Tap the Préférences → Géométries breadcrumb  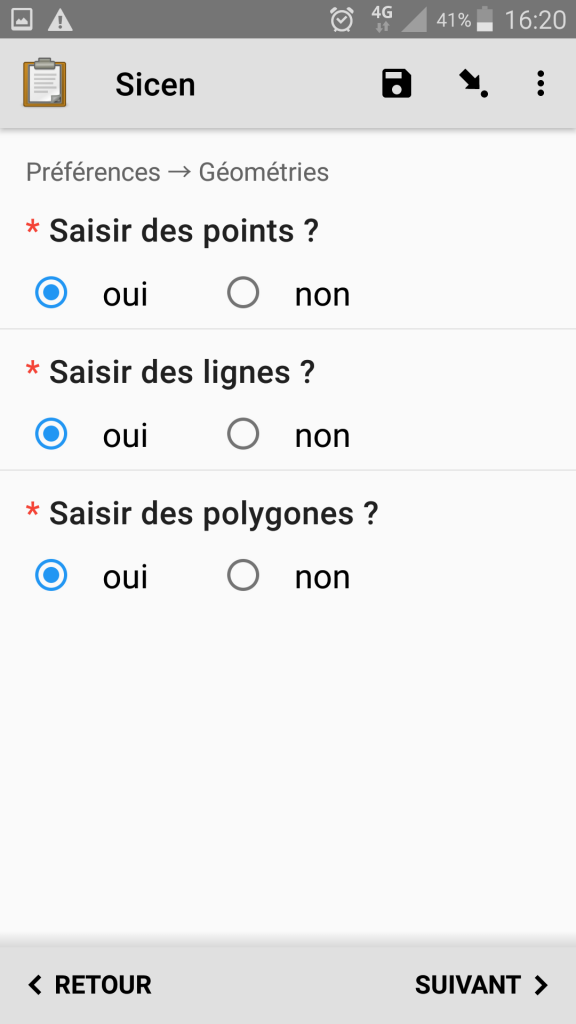(x=177, y=172)
